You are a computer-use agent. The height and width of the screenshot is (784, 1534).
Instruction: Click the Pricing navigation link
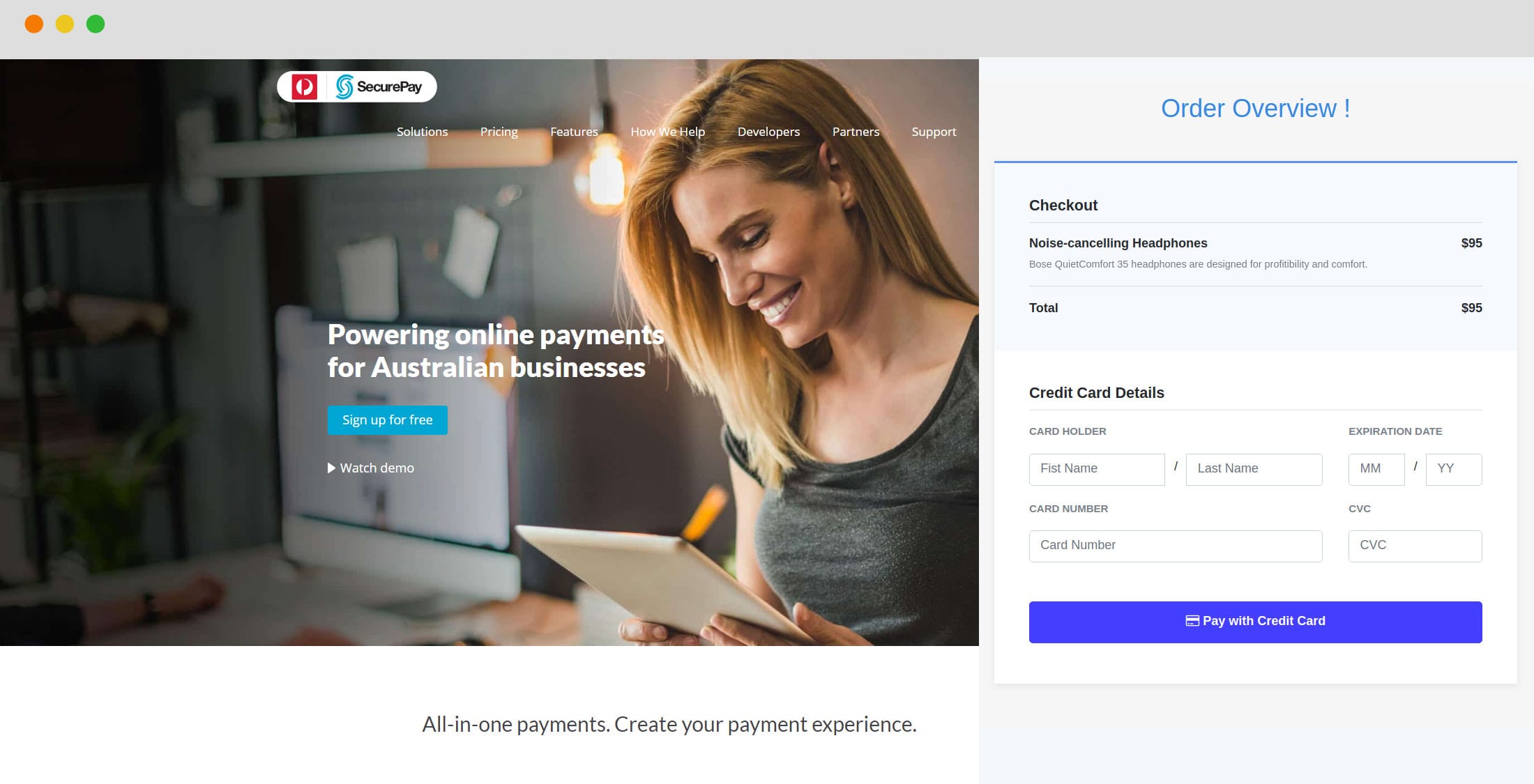tap(499, 131)
